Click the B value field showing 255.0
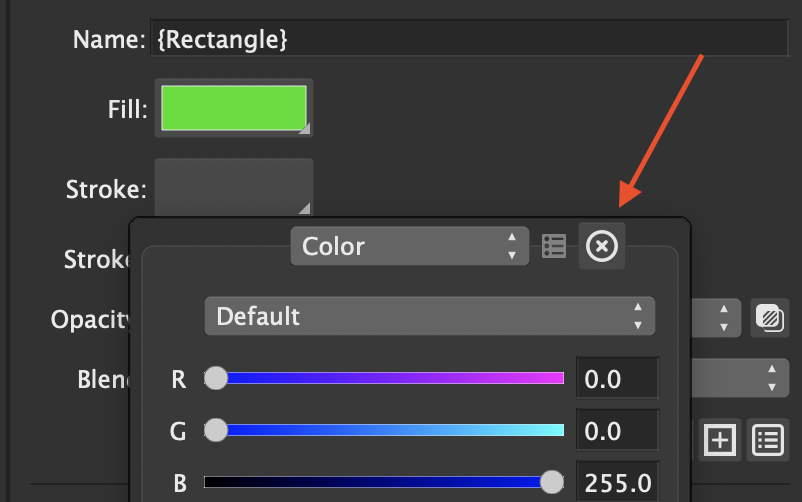Viewport: 802px width, 502px height. (x=617, y=484)
